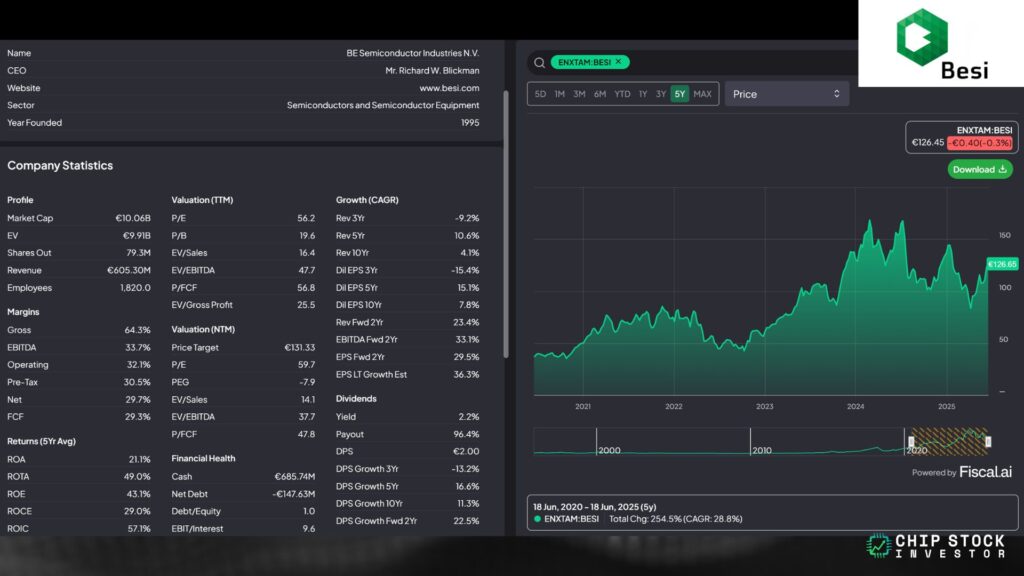Select the 5D time range

tap(540, 94)
